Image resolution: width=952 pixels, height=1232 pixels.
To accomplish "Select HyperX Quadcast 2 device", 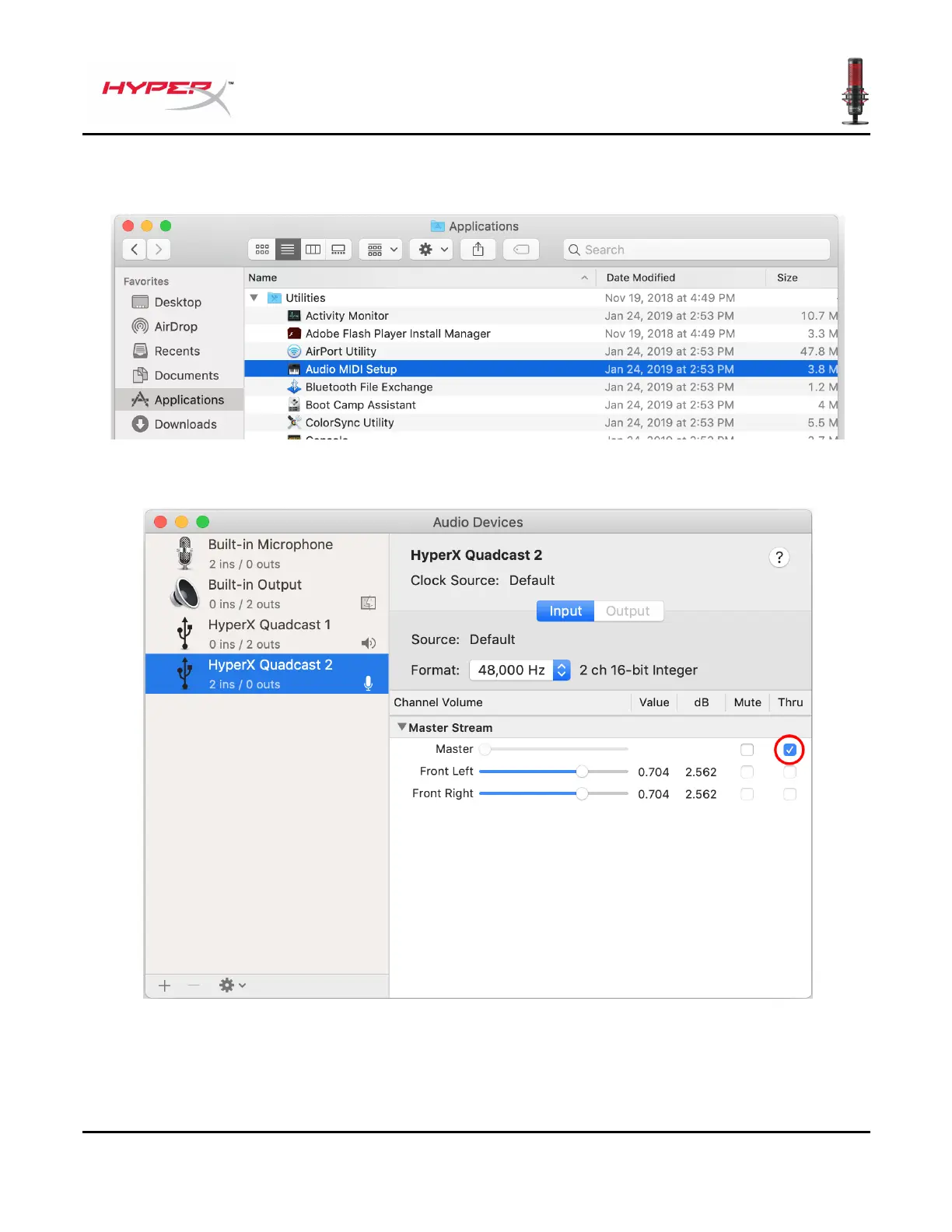I will click(267, 674).
